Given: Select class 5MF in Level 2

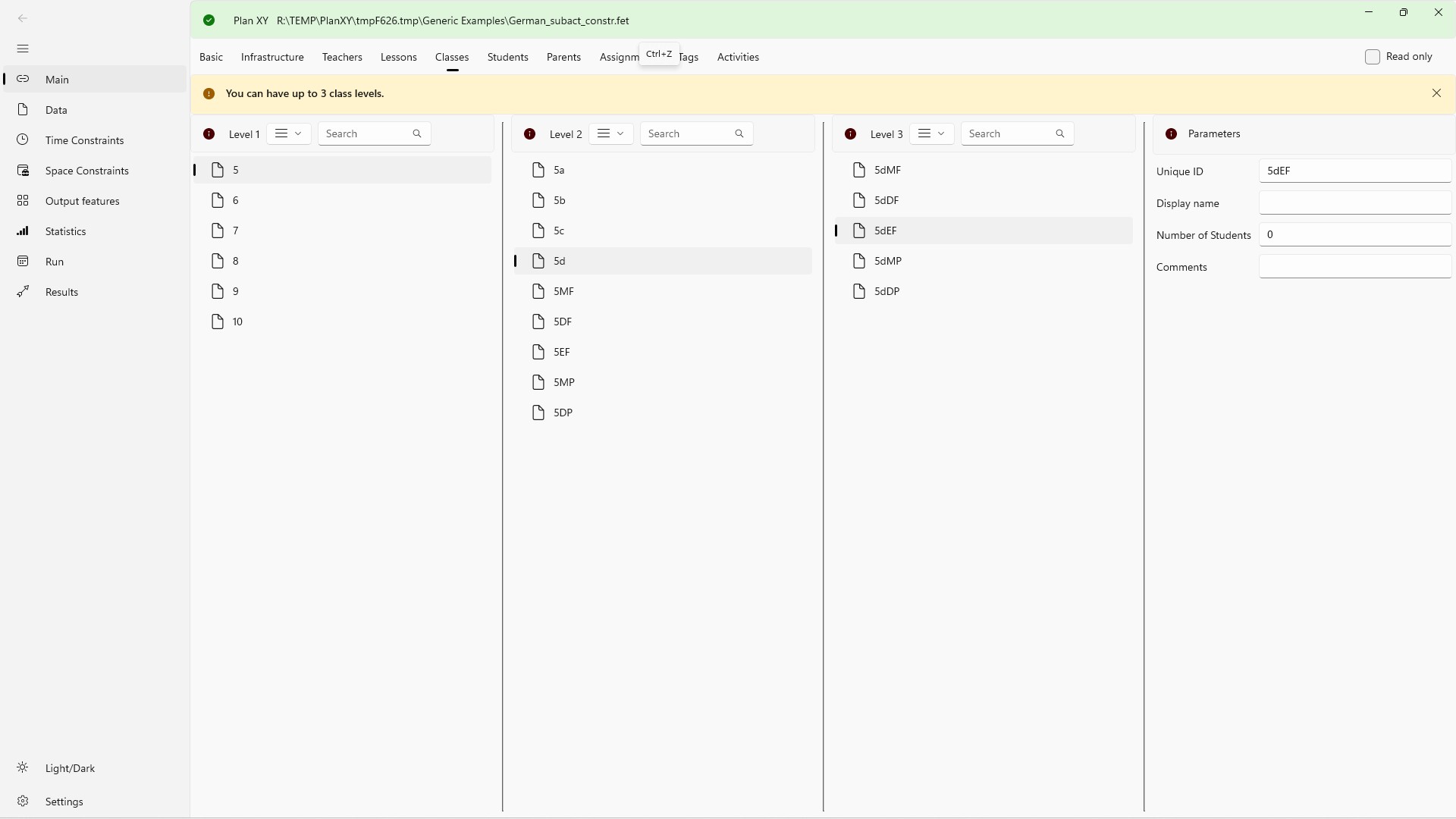Looking at the screenshot, I should click(563, 292).
